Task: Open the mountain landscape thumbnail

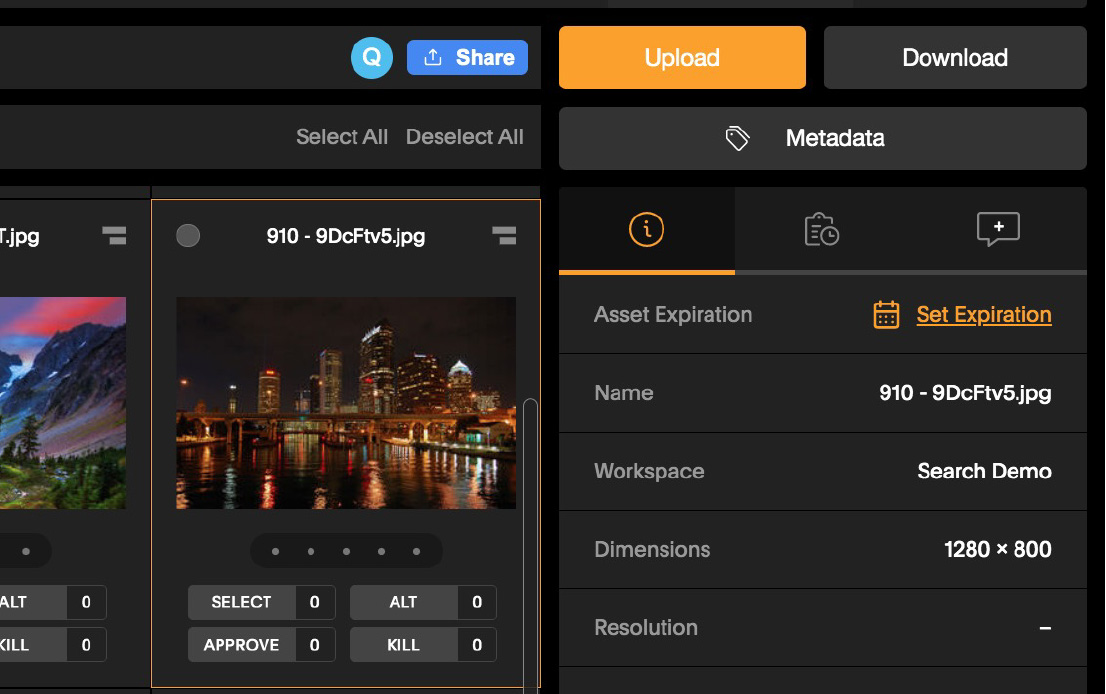Action: pos(63,403)
